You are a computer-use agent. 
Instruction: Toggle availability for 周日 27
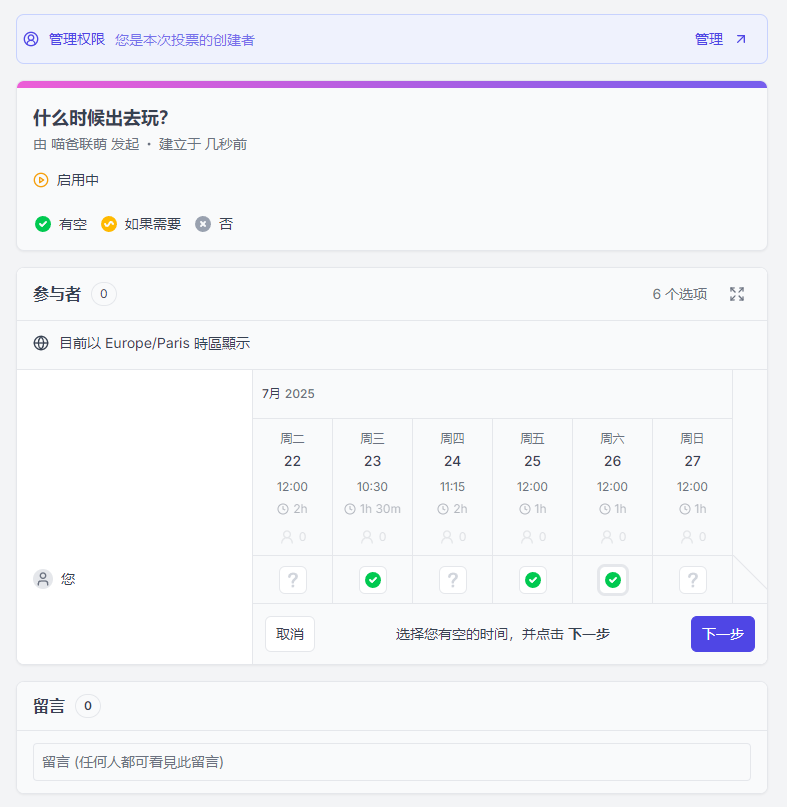693,580
